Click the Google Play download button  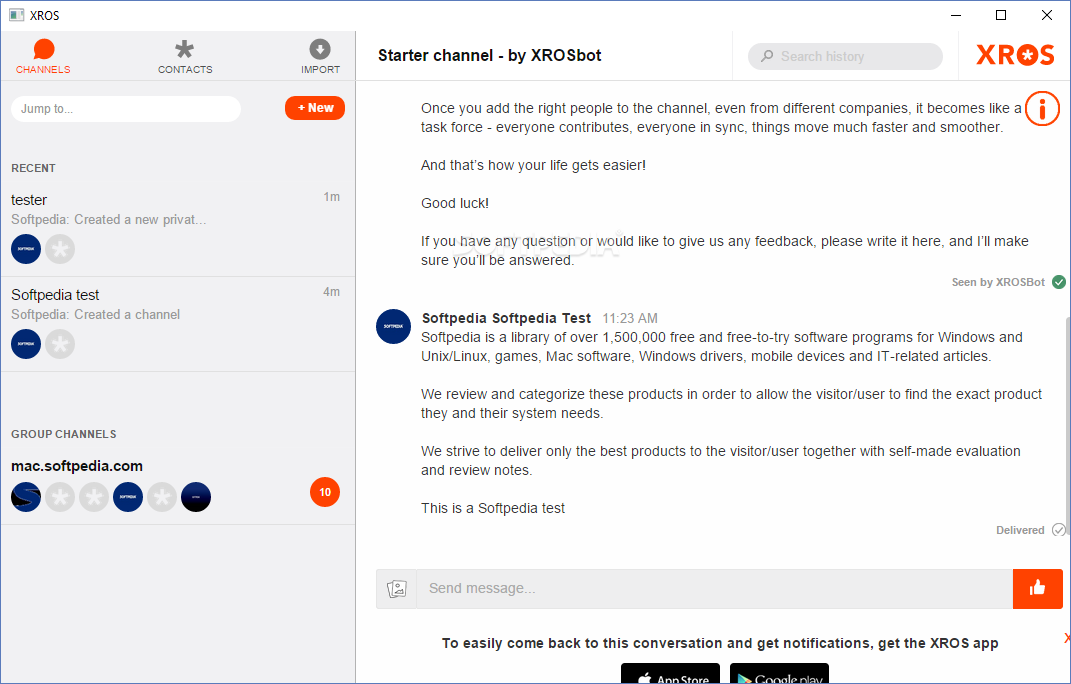(779, 674)
